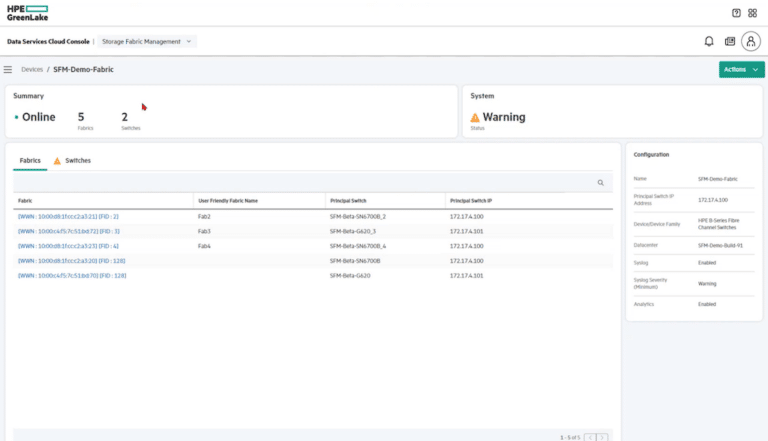Toggle the hamburger navigation menu
Screen dimensions: 768x441
point(8,70)
